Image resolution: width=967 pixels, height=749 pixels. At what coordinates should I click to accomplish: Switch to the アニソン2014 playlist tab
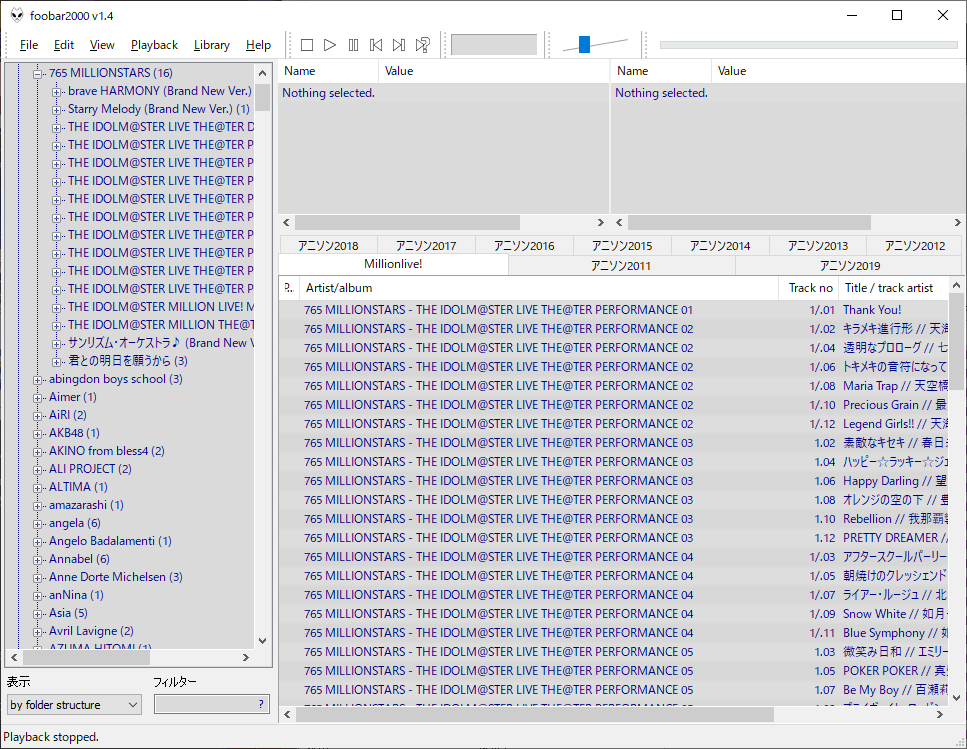pyautogui.click(x=720, y=246)
